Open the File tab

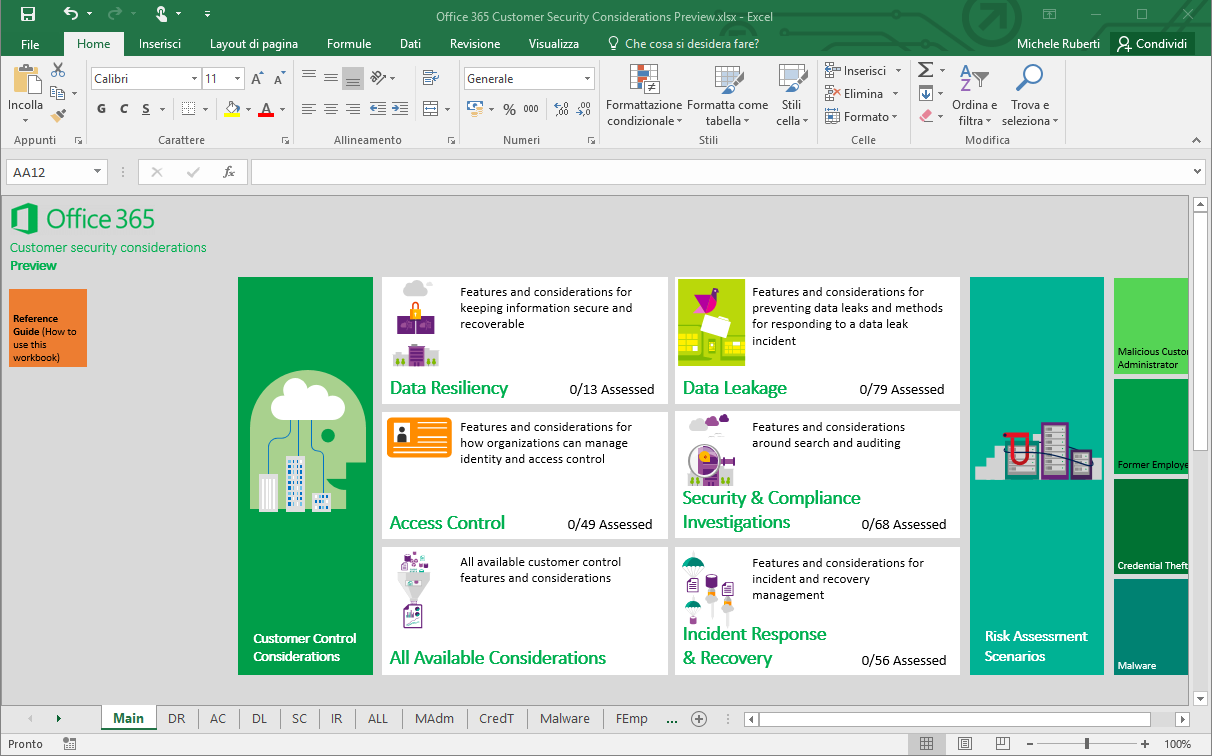(x=30, y=44)
